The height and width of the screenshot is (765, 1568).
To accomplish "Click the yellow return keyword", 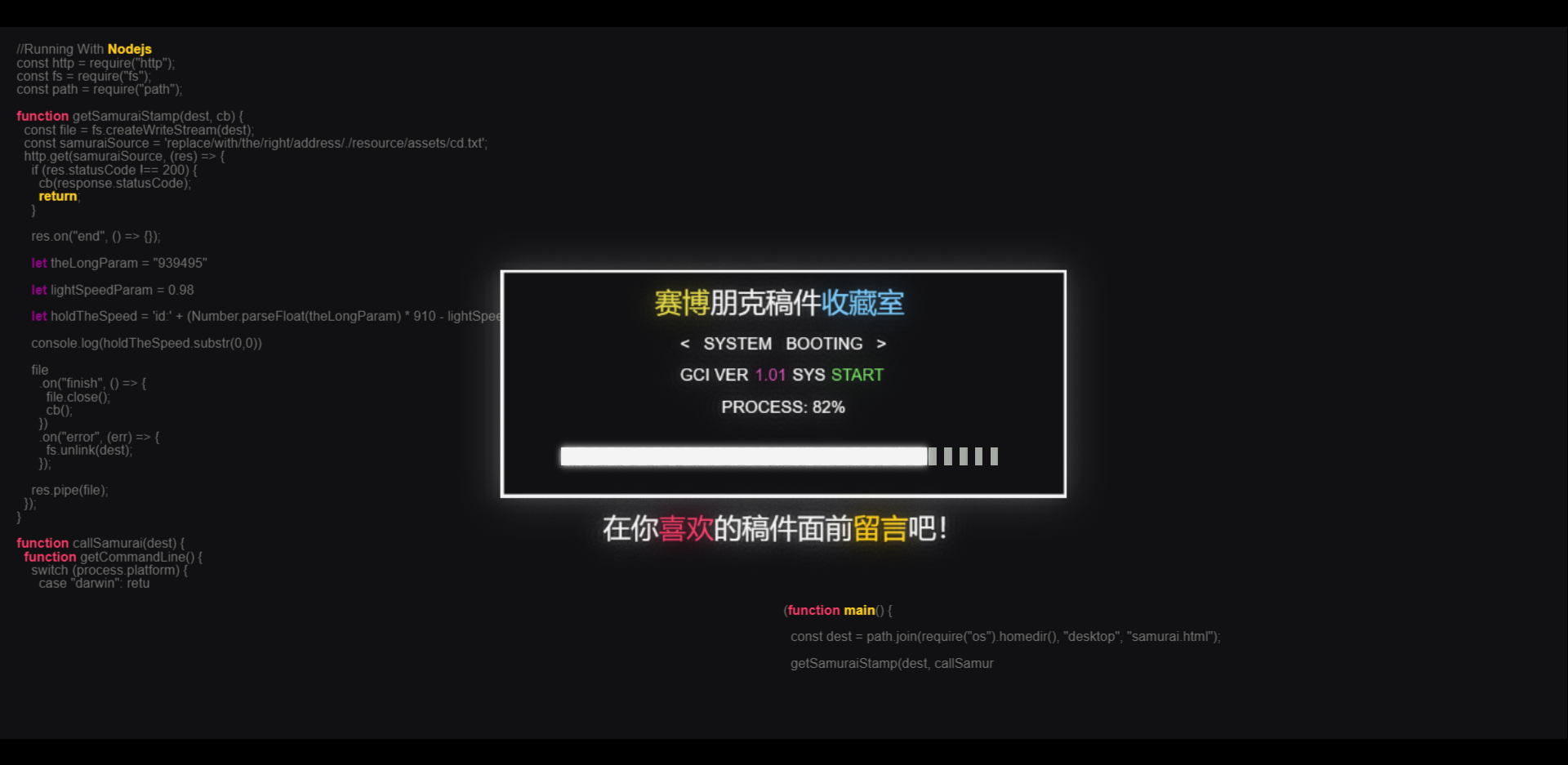I will 58,196.
